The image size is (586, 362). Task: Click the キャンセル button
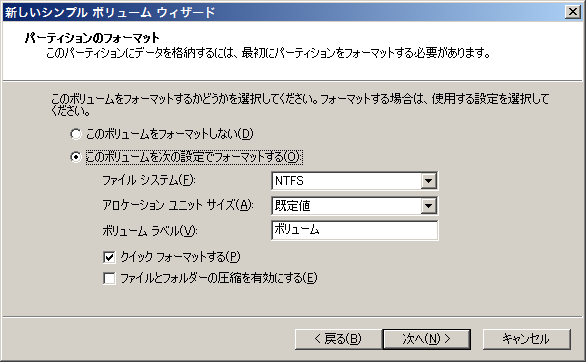click(527, 339)
